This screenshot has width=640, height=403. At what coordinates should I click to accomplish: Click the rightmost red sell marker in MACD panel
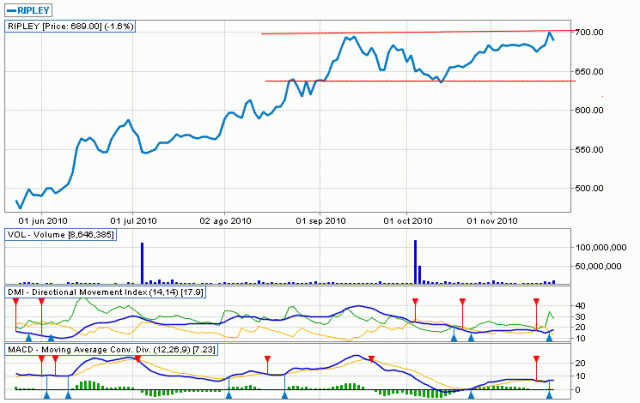coord(536,359)
